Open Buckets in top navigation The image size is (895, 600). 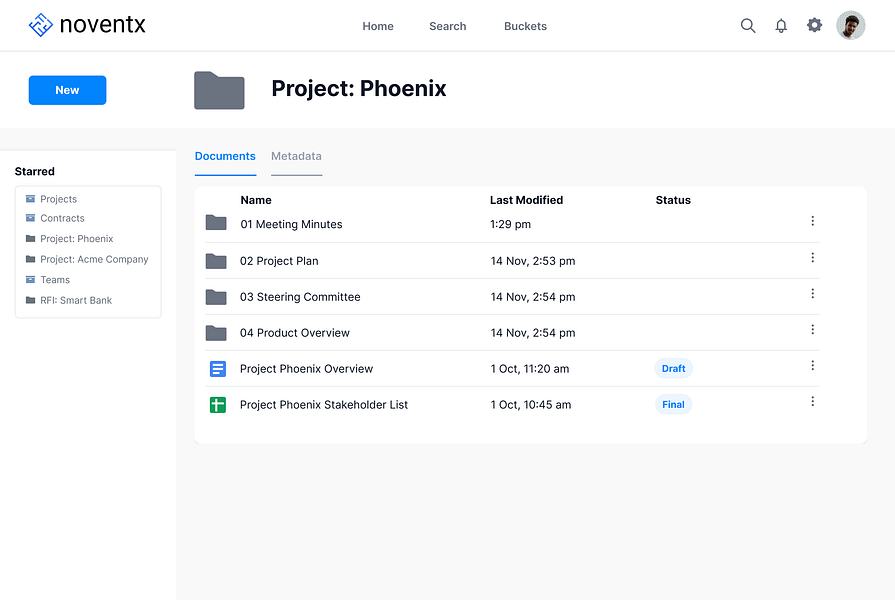tap(525, 26)
